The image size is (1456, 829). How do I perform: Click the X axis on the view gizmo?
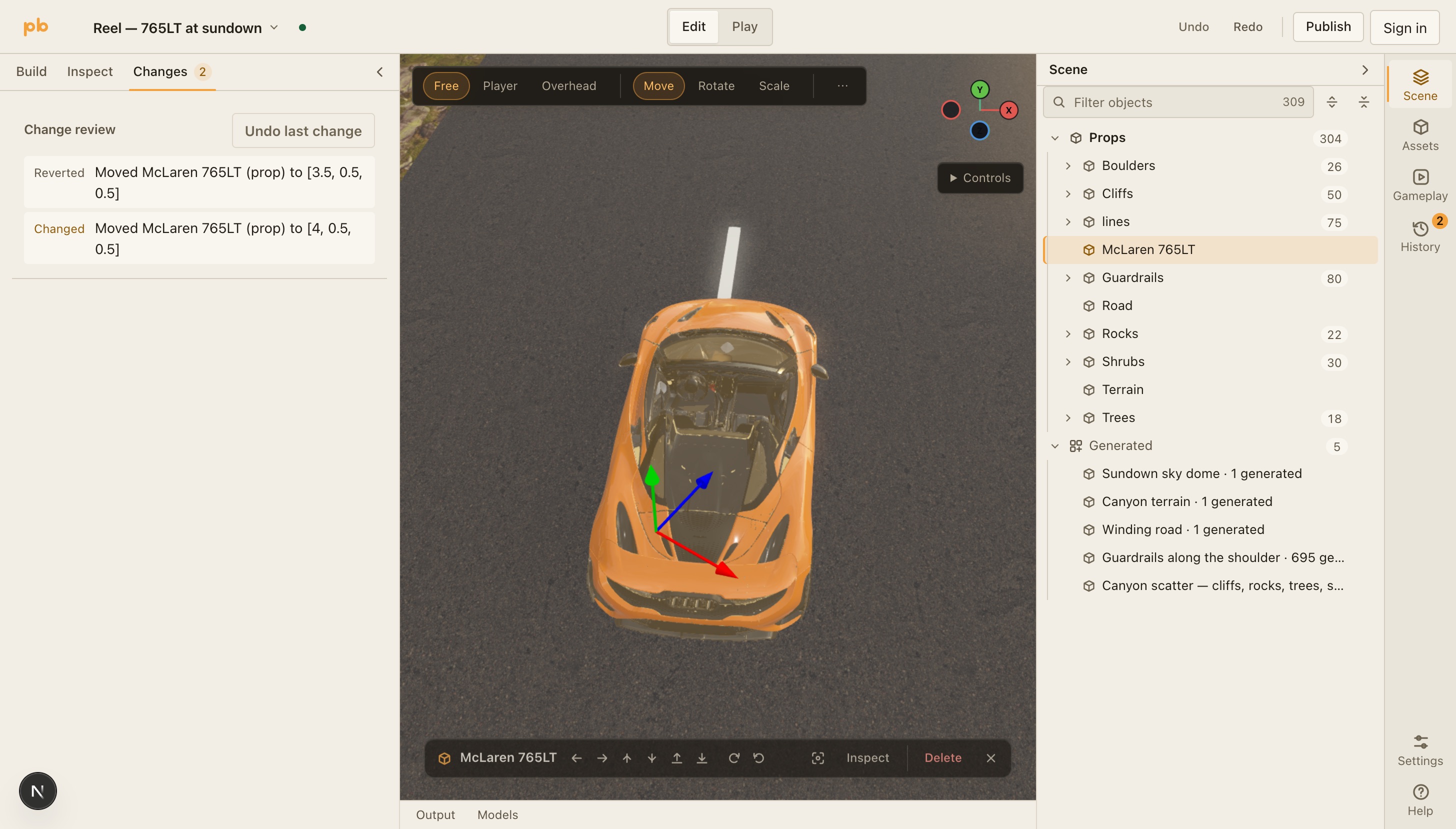pos(1008,110)
